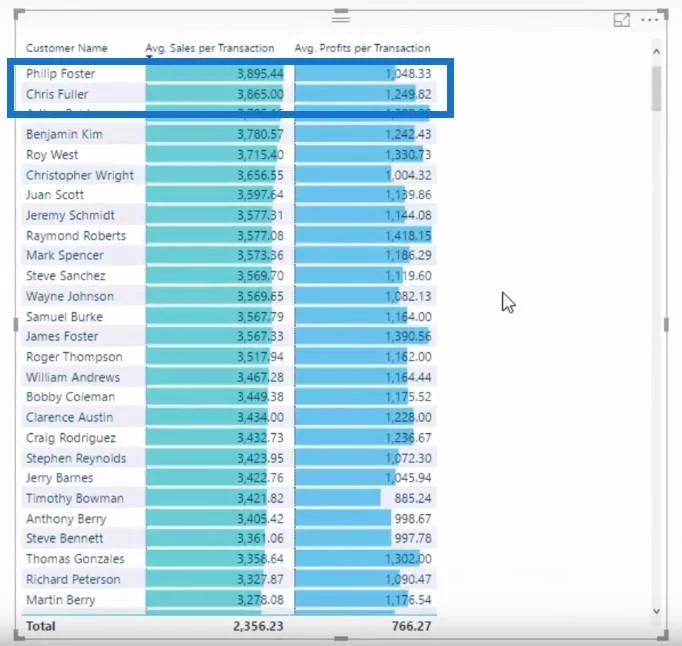Select the Thomas Gonzales row name

click(x=75, y=558)
